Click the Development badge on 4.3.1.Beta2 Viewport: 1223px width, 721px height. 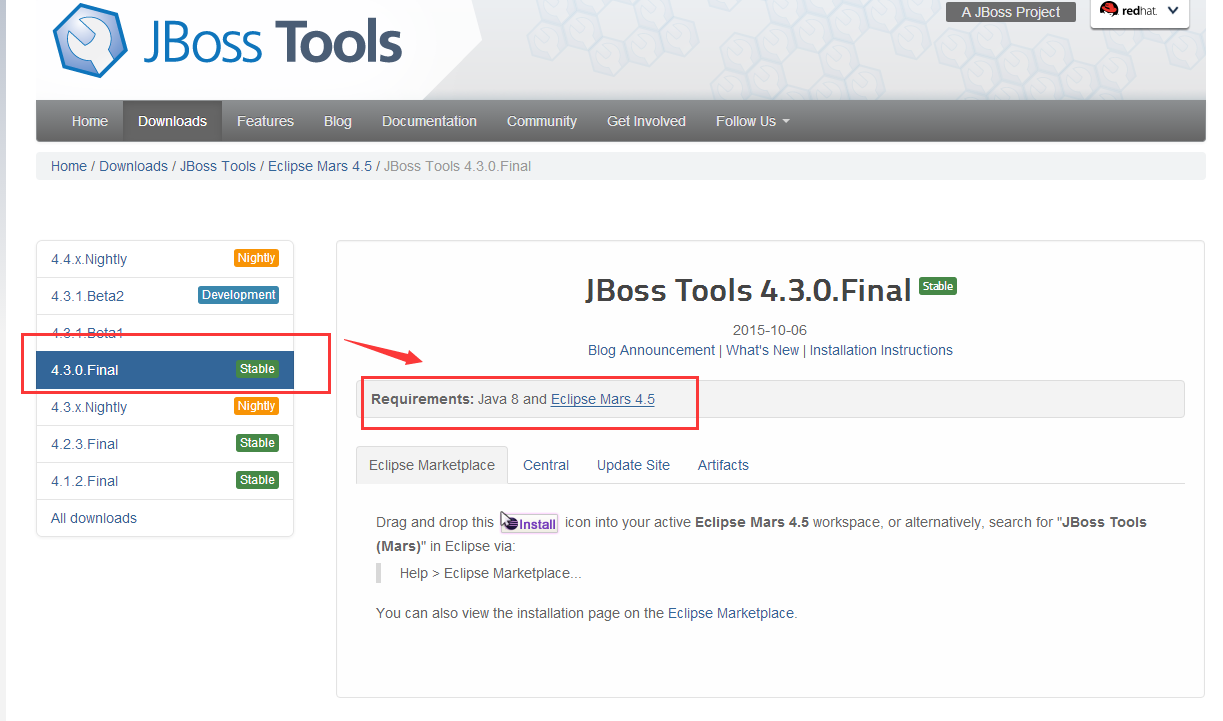coord(238,295)
